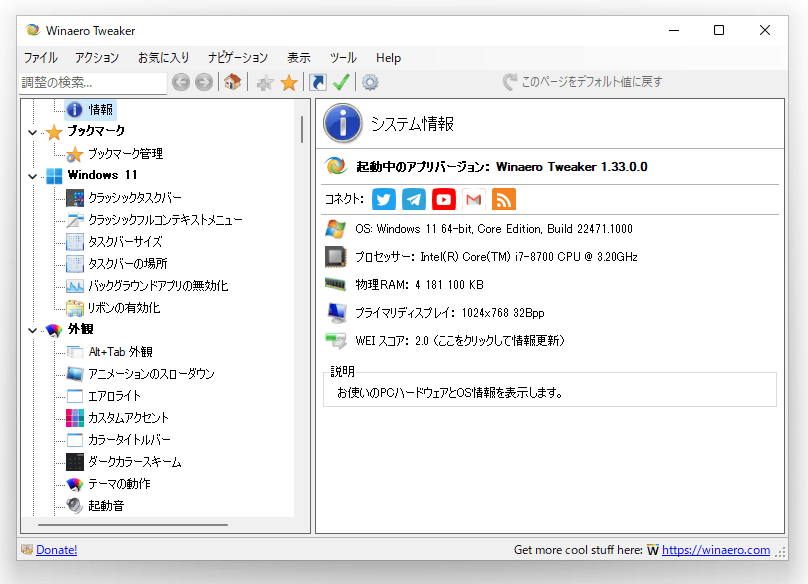The width and height of the screenshot is (808, 584).
Task: Click WEI スコア text to refresh the score
Action: pos(460,341)
